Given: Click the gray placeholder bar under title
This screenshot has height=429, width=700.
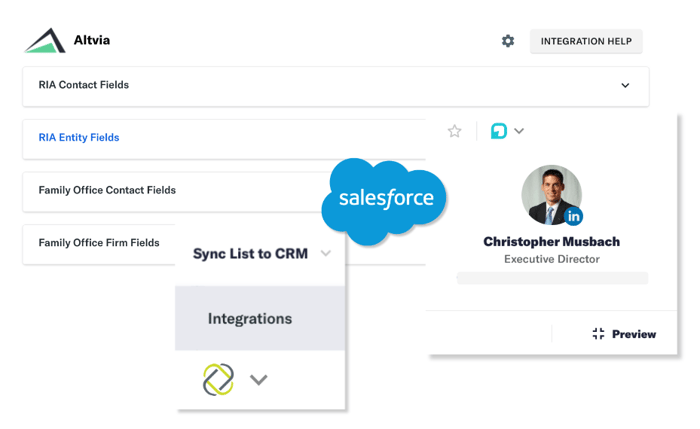Looking at the screenshot, I should (552, 278).
